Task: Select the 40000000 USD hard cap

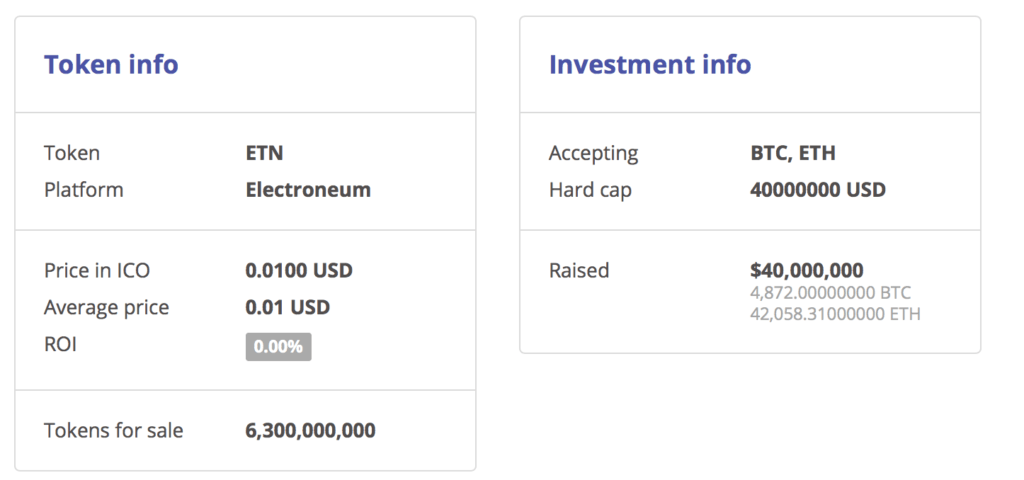Action: 818,189
